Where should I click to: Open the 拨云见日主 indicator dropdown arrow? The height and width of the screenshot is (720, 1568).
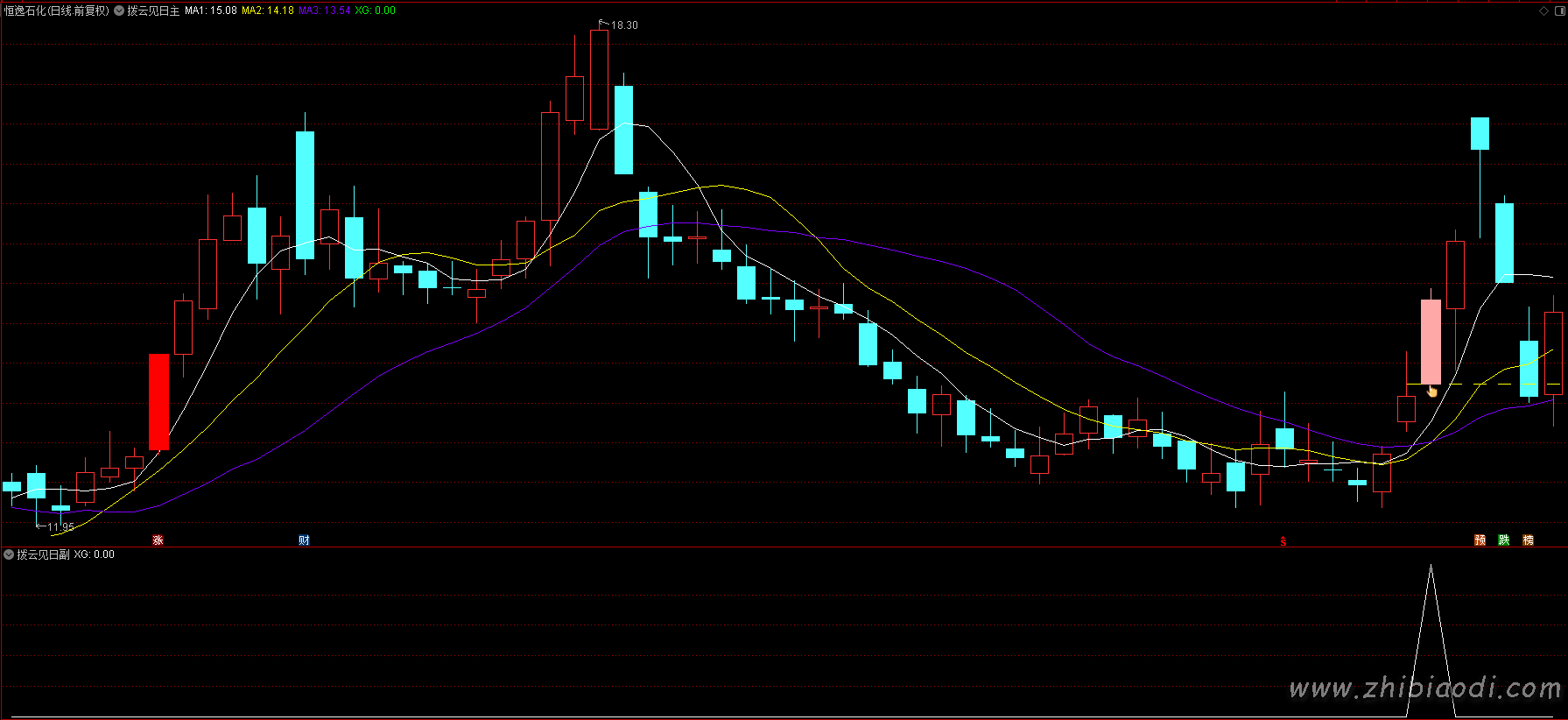[119, 11]
